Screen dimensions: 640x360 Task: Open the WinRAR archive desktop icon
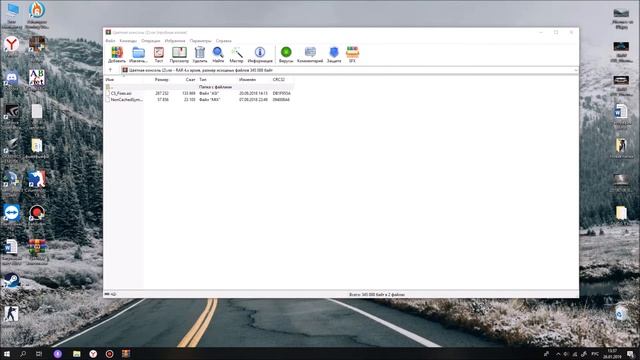pyautogui.click(x=37, y=248)
